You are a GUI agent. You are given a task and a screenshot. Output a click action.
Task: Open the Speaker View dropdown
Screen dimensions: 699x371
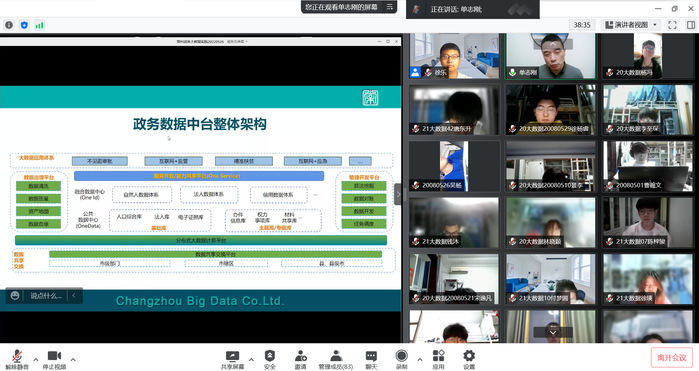pos(631,25)
